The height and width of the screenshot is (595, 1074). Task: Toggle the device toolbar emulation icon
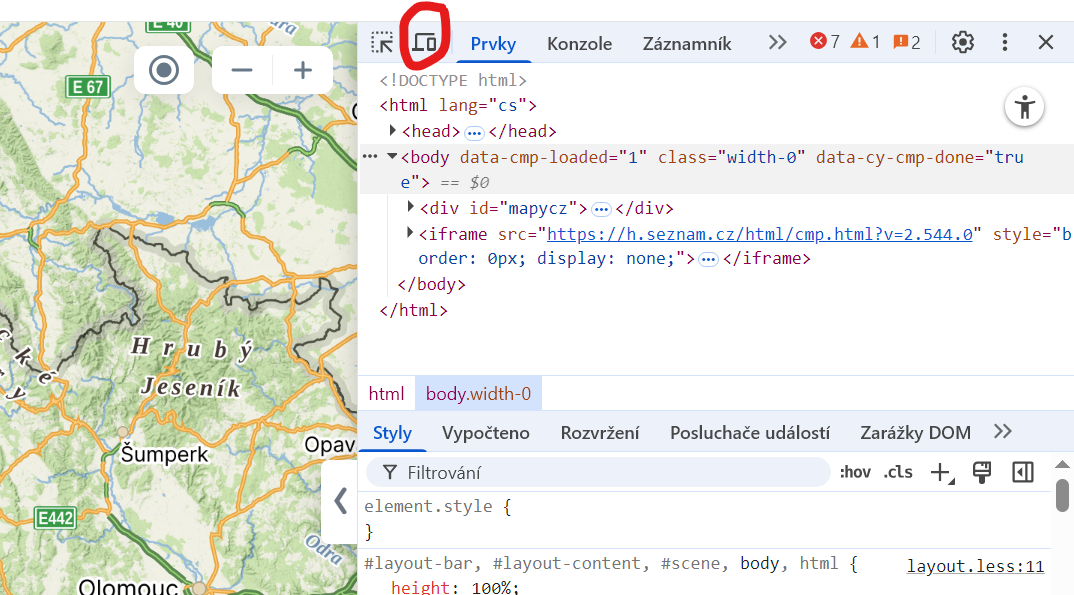pyautogui.click(x=425, y=42)
